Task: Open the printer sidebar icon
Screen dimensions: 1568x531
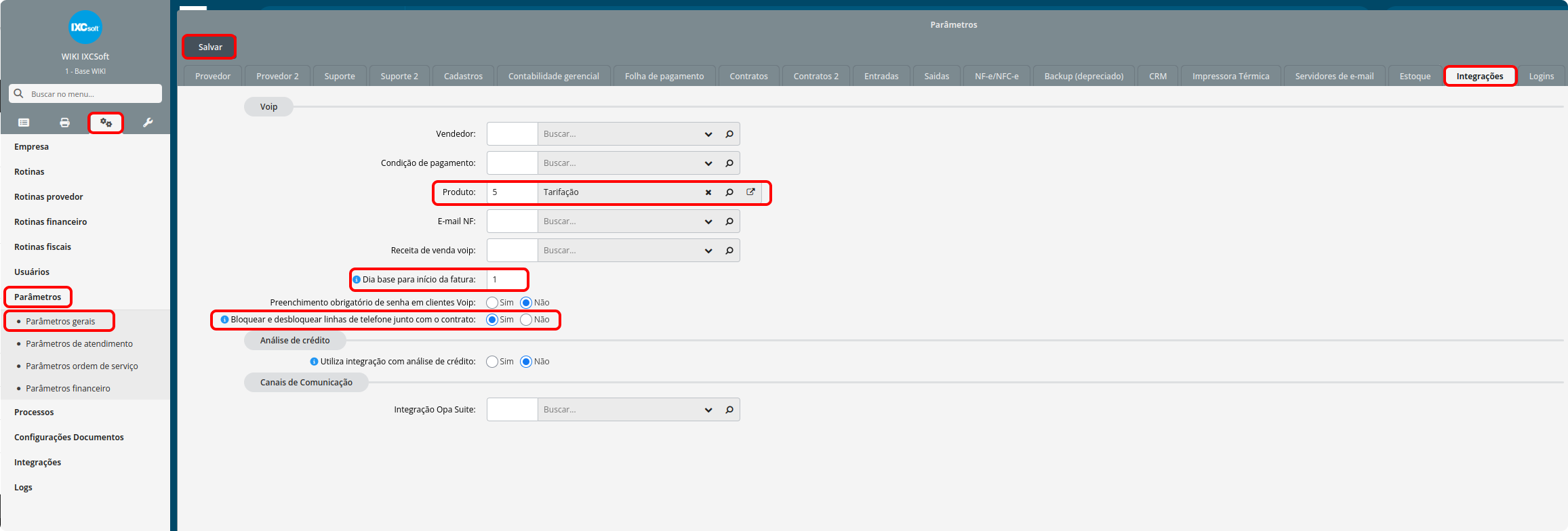Action: click(64, 123)
